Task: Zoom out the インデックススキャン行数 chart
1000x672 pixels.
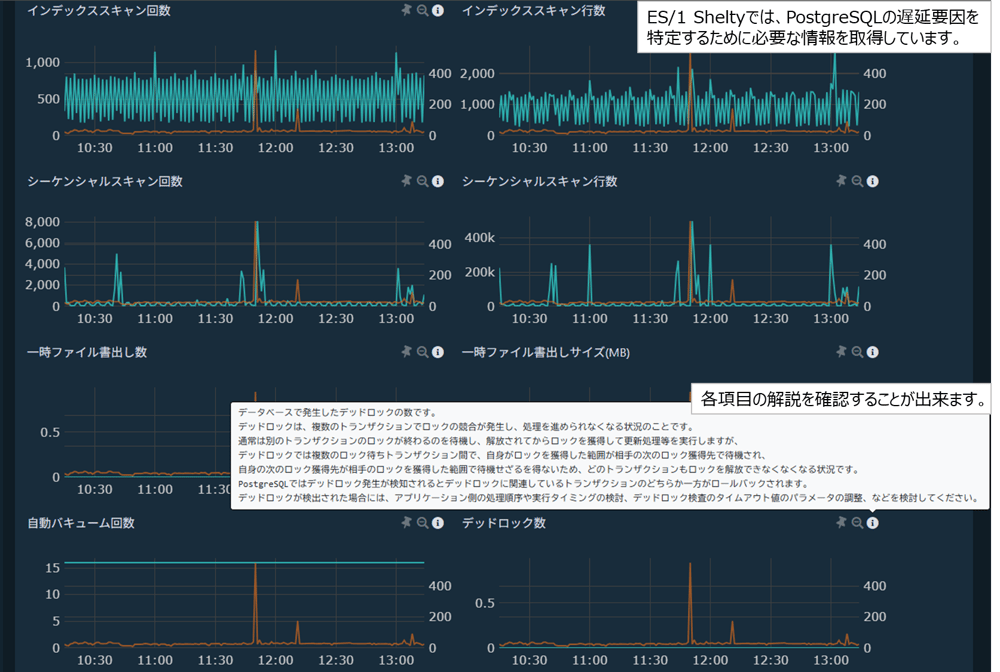Action: pyautogui.click(x=856, y=9)
